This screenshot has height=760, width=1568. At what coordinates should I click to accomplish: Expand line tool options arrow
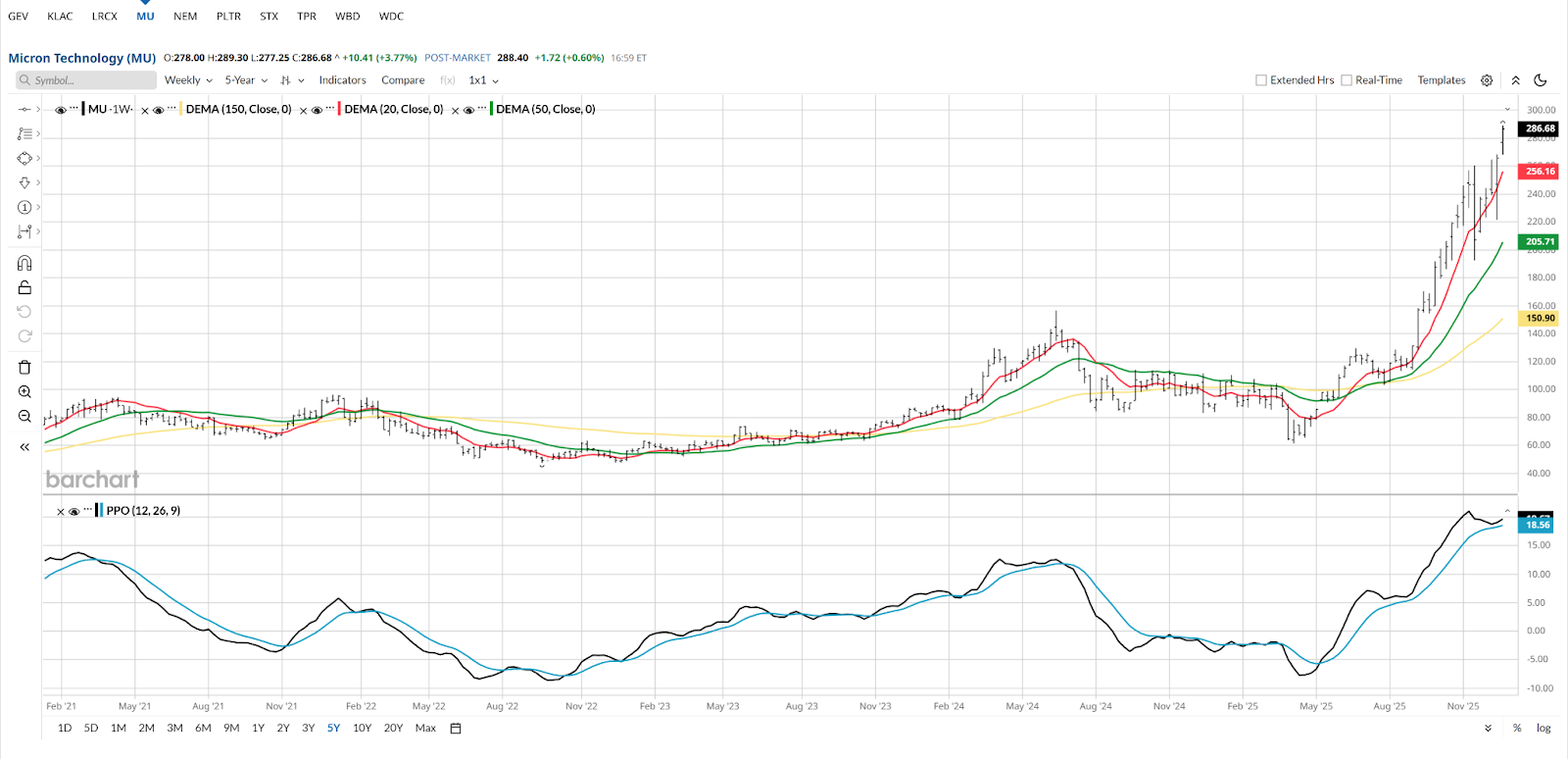38,109
